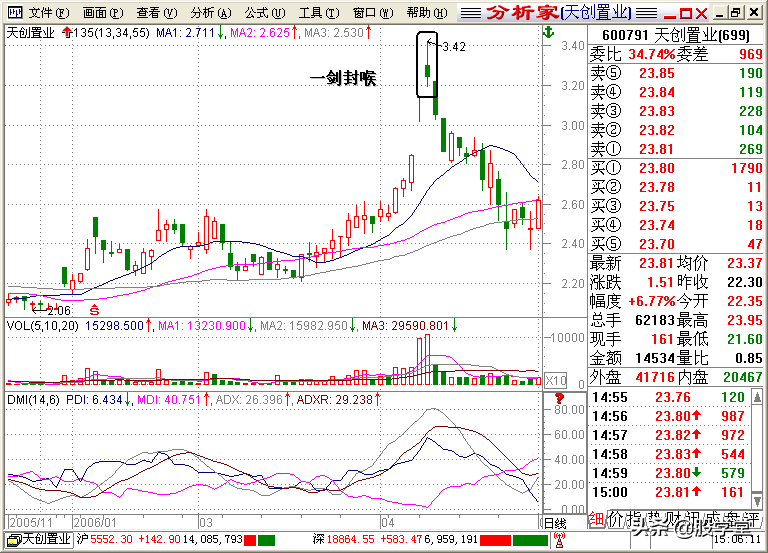This screenshot has height=553, width=768.
Task: Click the red question mark in DMI panel
Action: tap(547, 401)
